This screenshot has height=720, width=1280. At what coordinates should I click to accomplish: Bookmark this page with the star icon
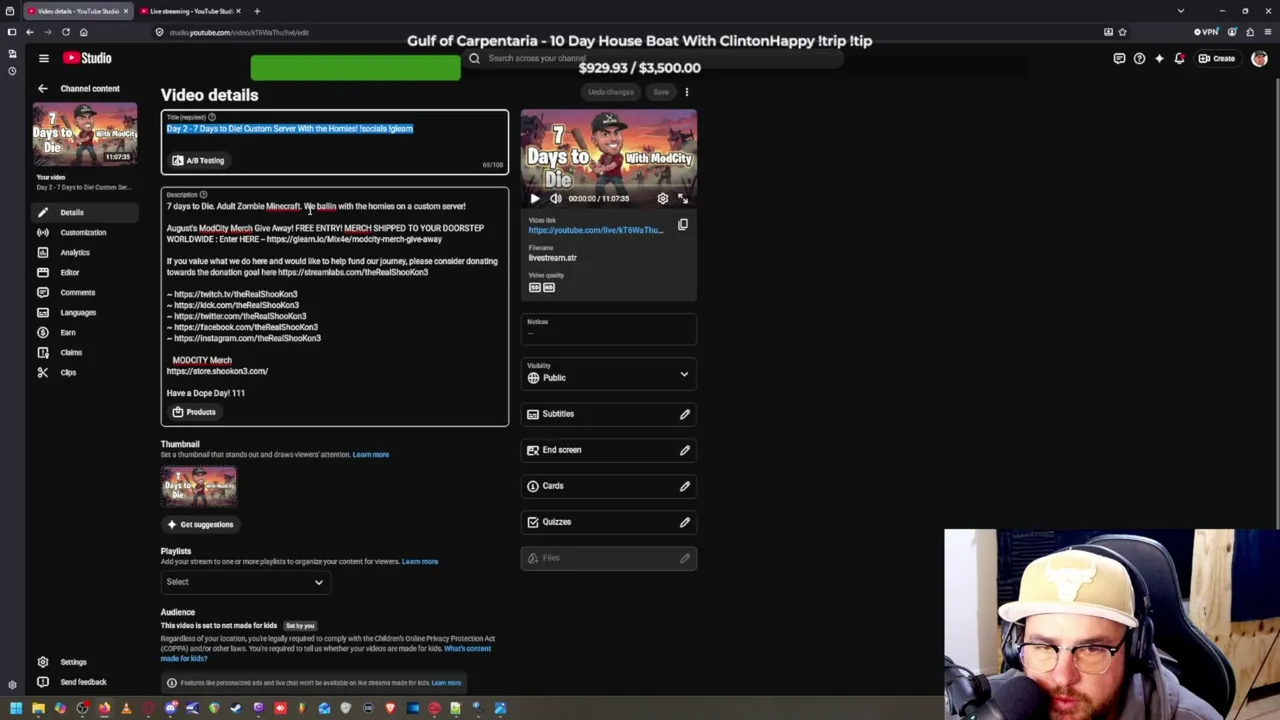click(x=1122, y=32)
